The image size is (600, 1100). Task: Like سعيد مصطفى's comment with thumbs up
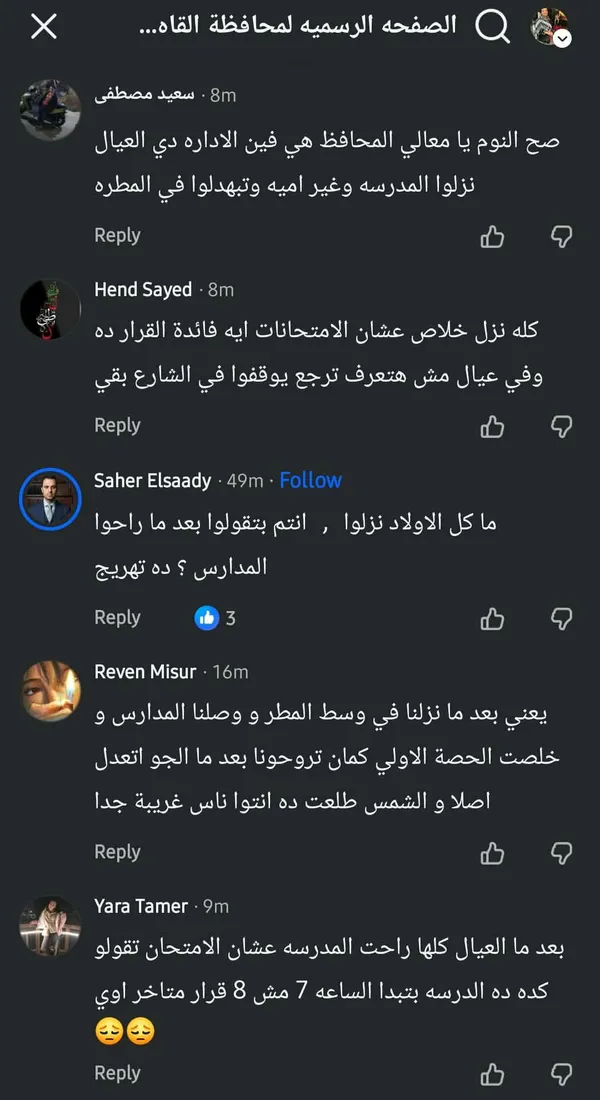[x=491, y=234]
